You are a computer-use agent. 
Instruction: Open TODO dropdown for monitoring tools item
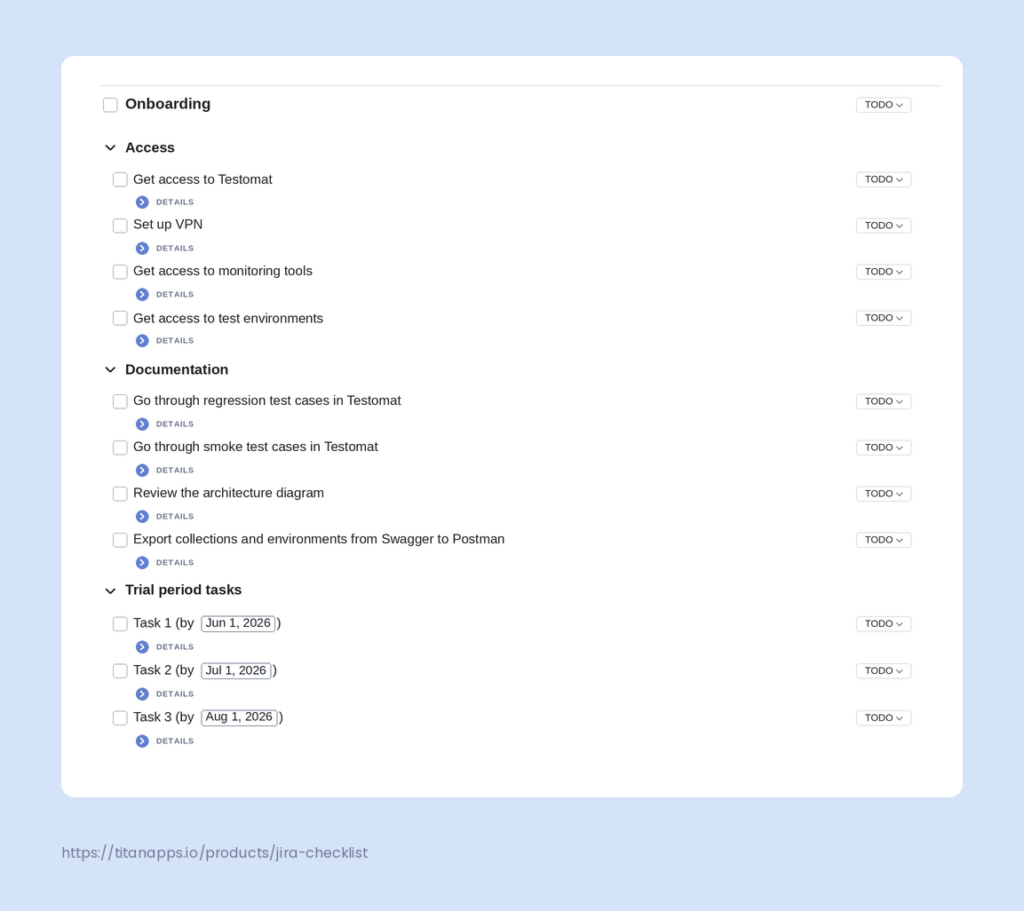[x=884, y=272]
